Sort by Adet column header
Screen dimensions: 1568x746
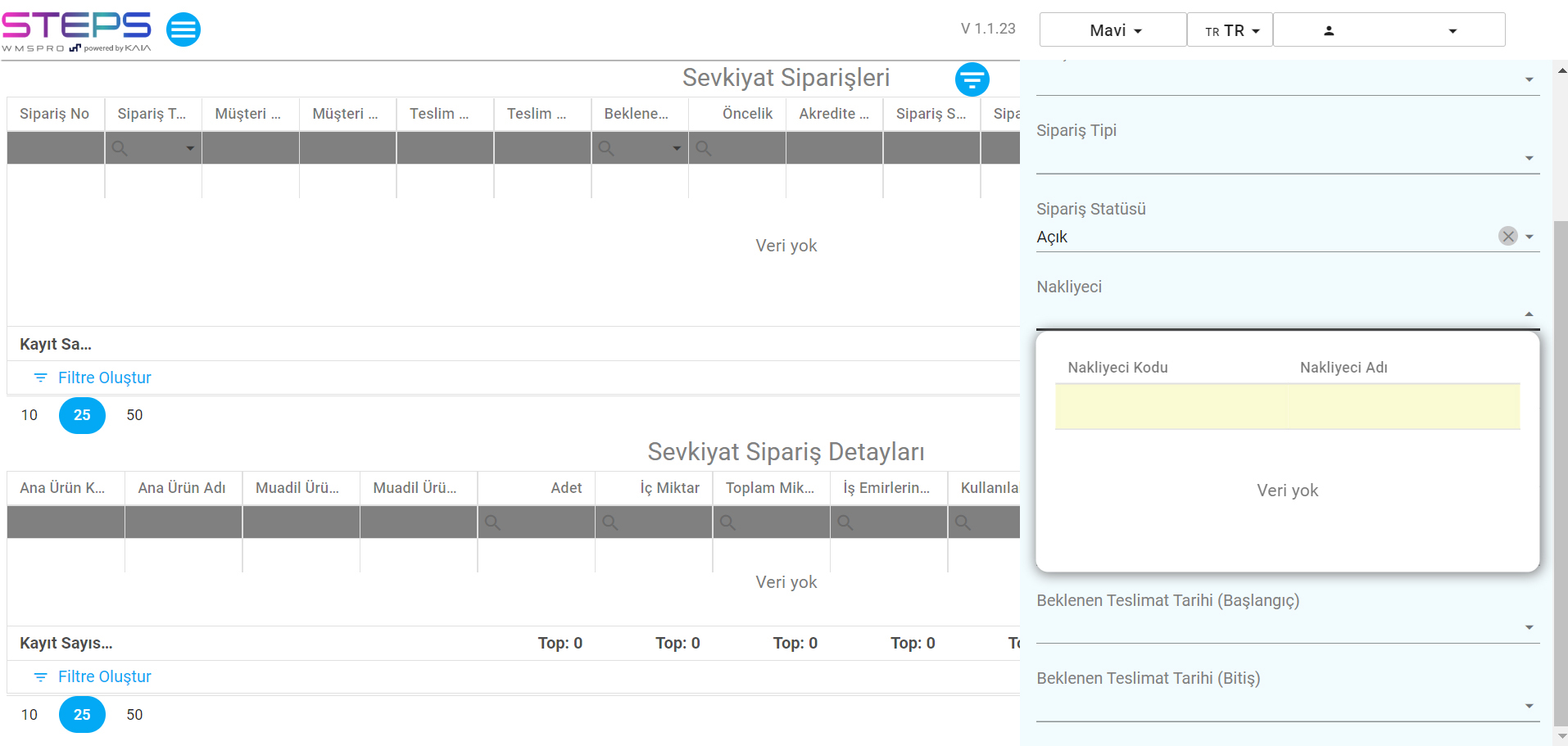(x=537, y=488)
